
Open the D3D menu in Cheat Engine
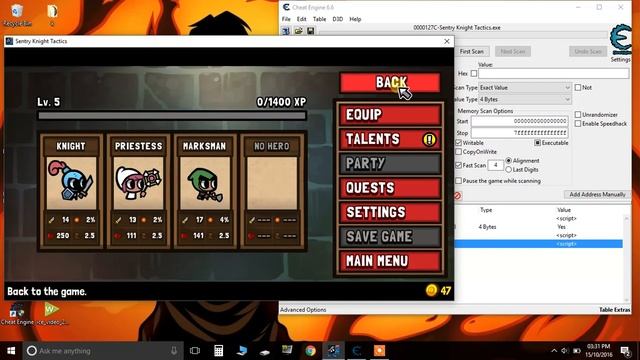(x=338, y=19)
